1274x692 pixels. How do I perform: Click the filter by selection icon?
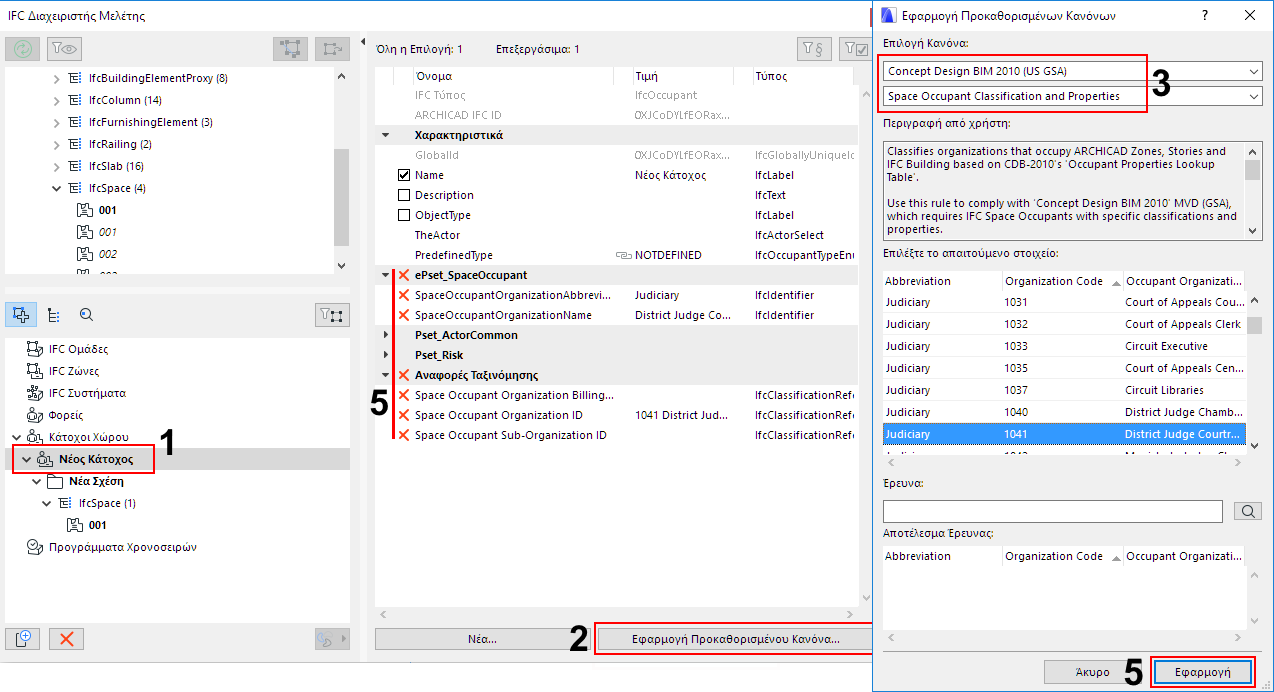pyautogui.click(x=332, y=315)
